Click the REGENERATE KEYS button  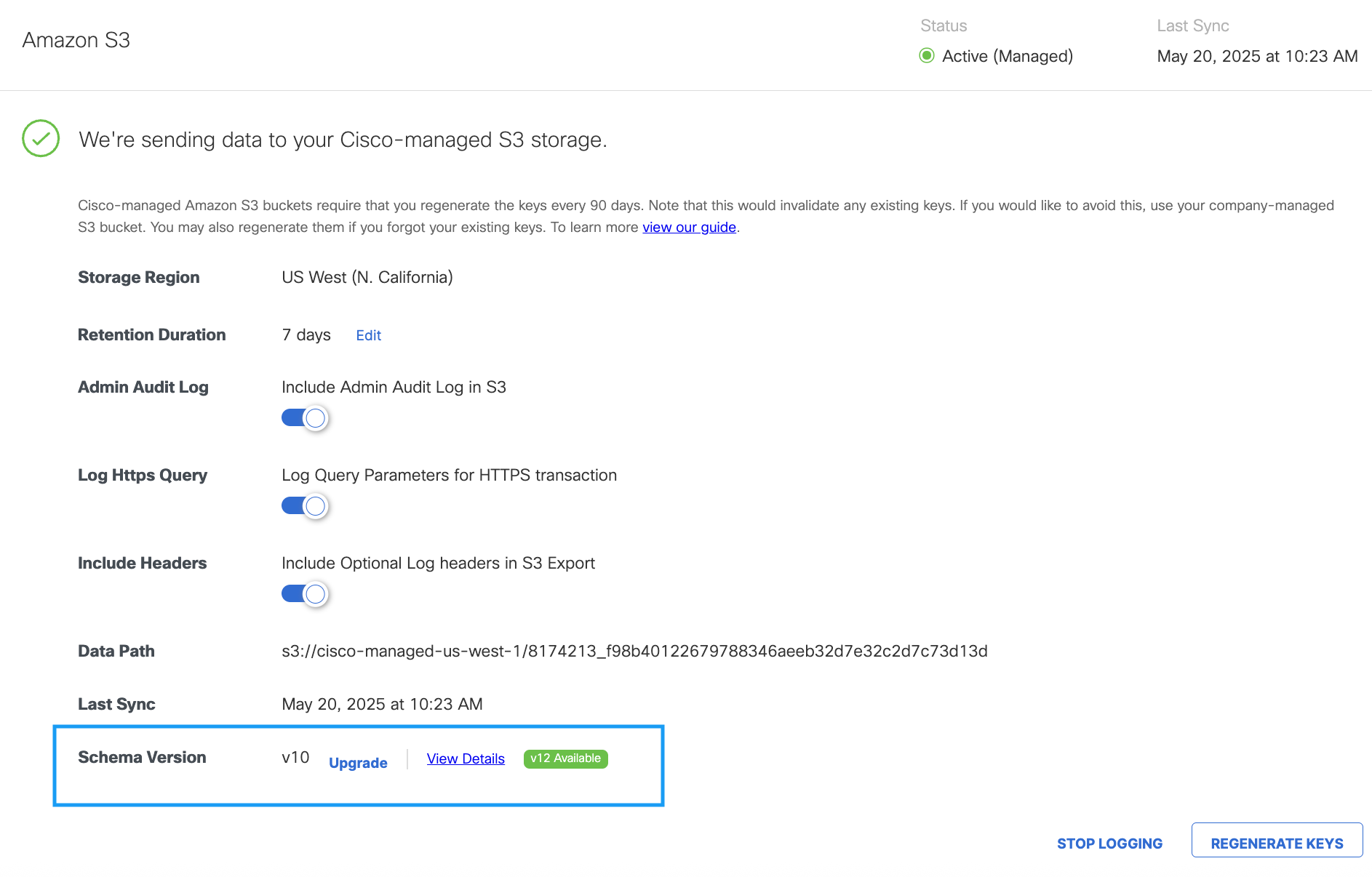1277,841
